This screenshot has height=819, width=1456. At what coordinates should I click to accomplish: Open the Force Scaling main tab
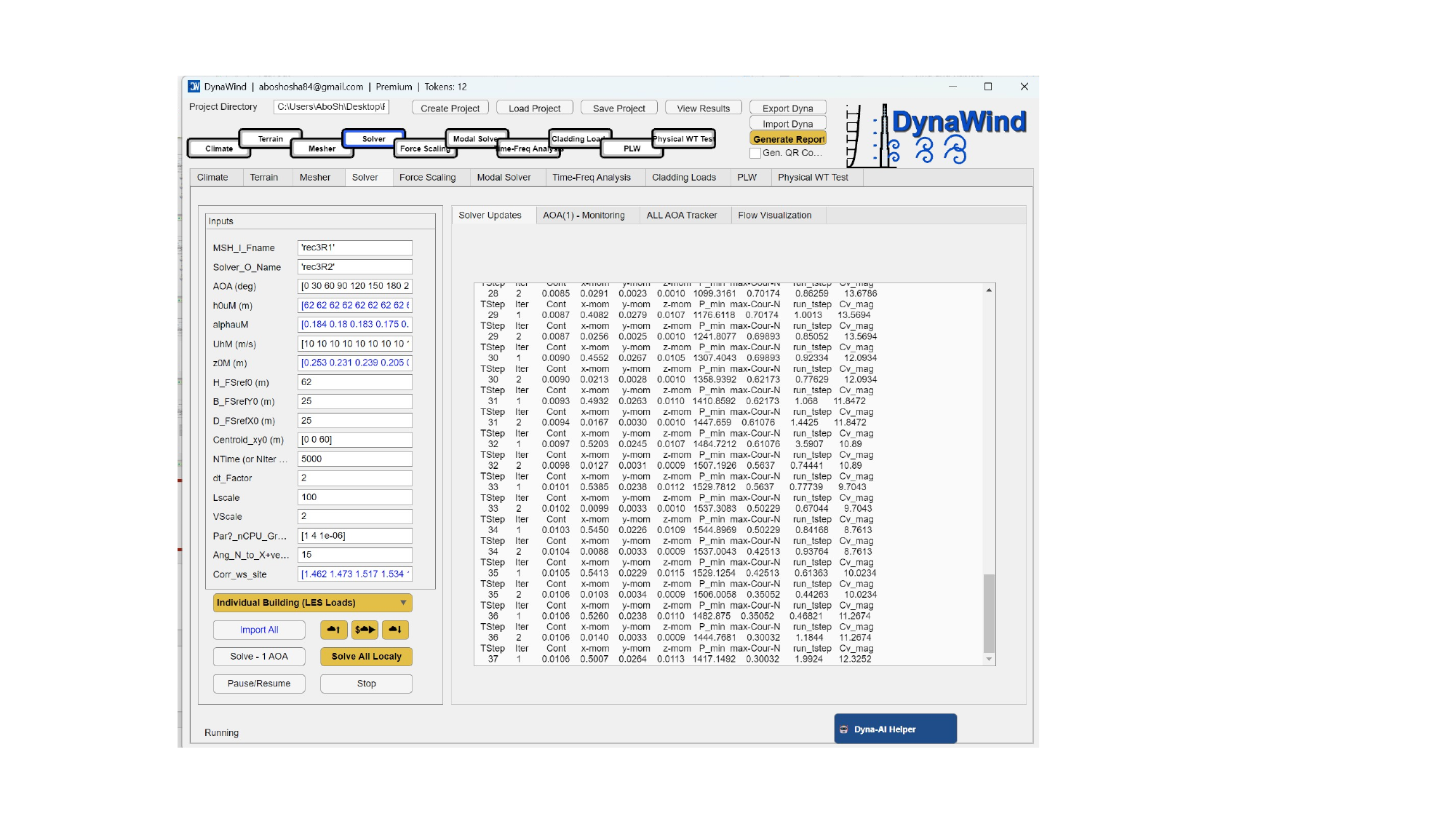coord(427,178)
